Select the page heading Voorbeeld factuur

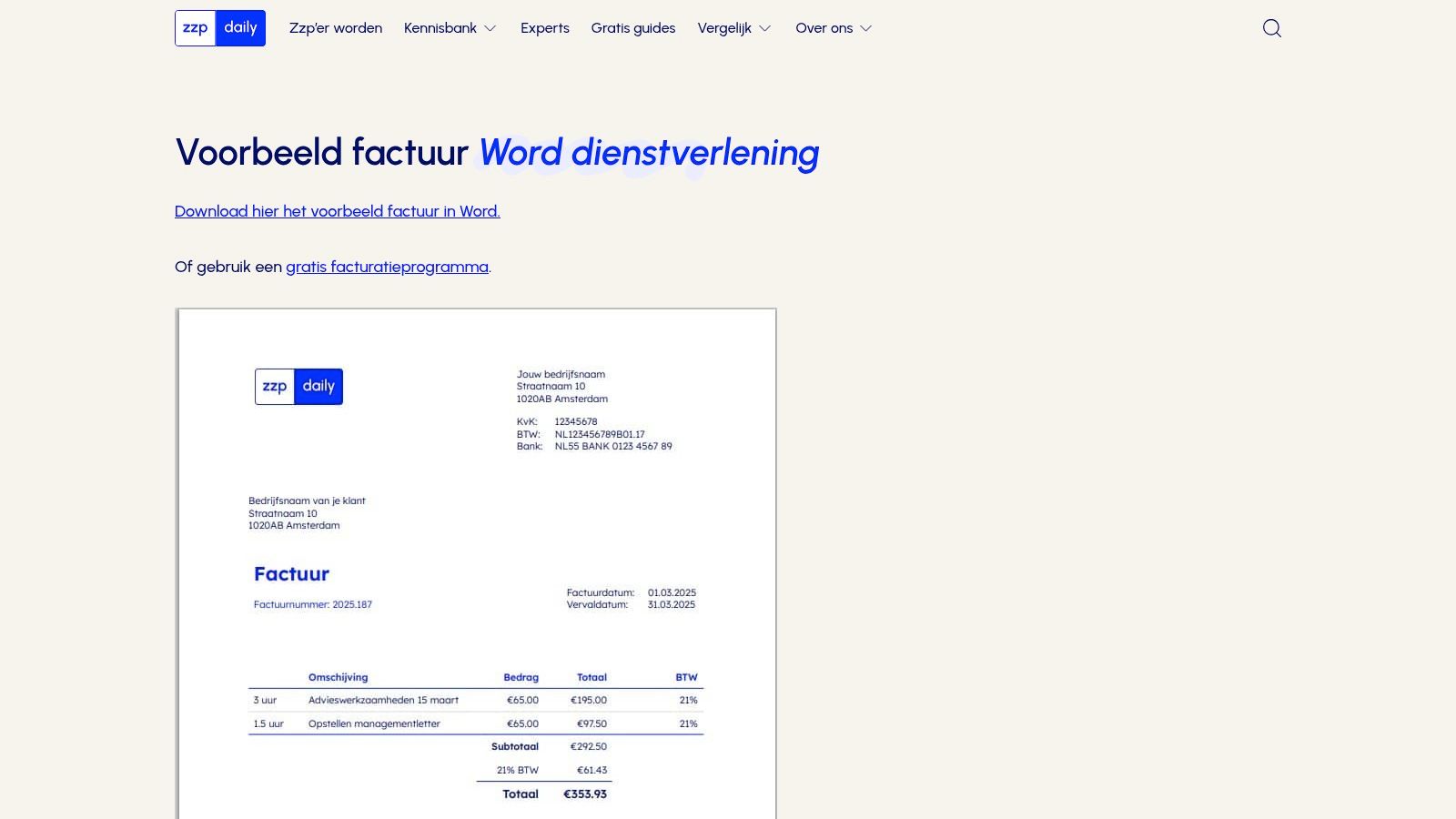click(x=321, y=153)
